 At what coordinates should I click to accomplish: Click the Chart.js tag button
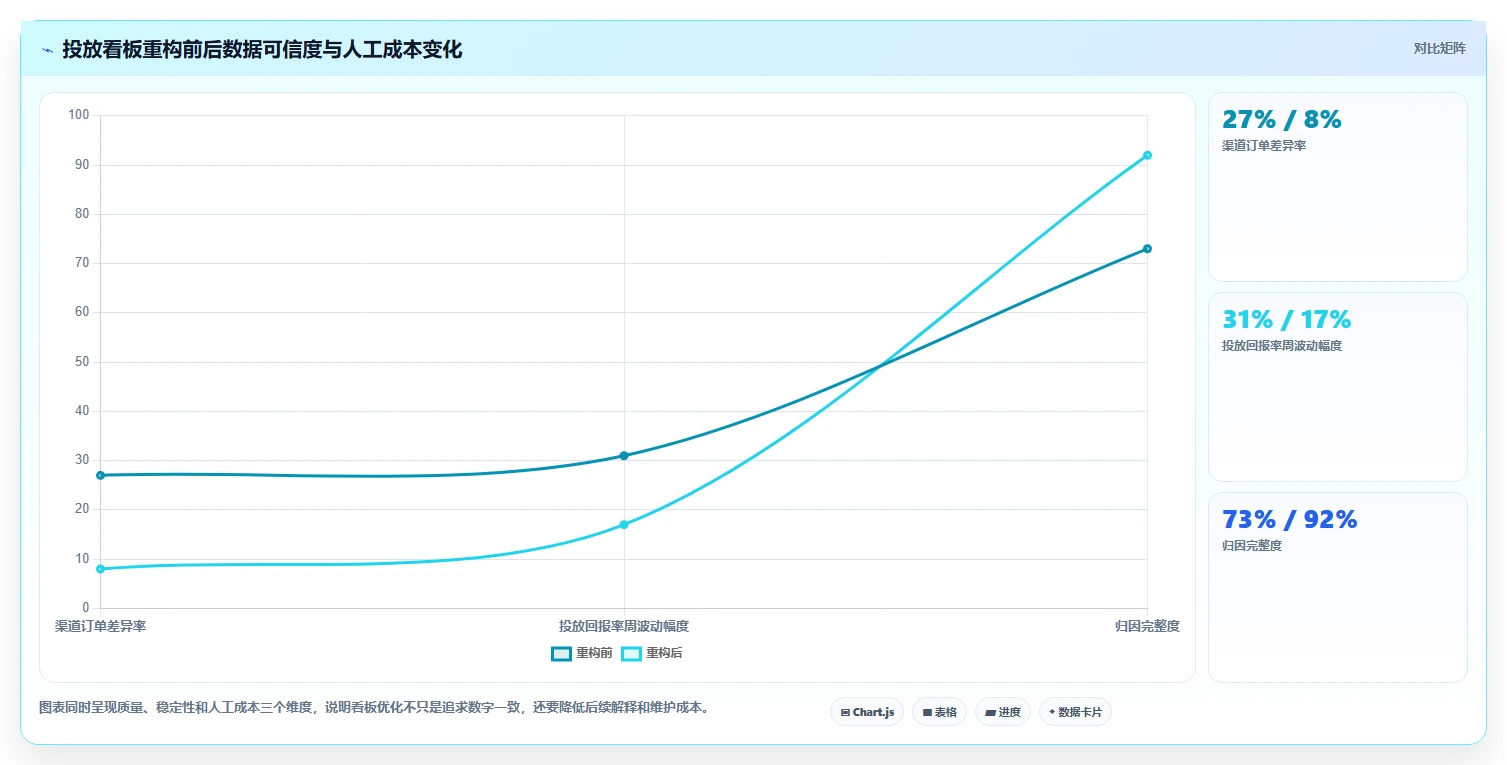tap(867, 712)
